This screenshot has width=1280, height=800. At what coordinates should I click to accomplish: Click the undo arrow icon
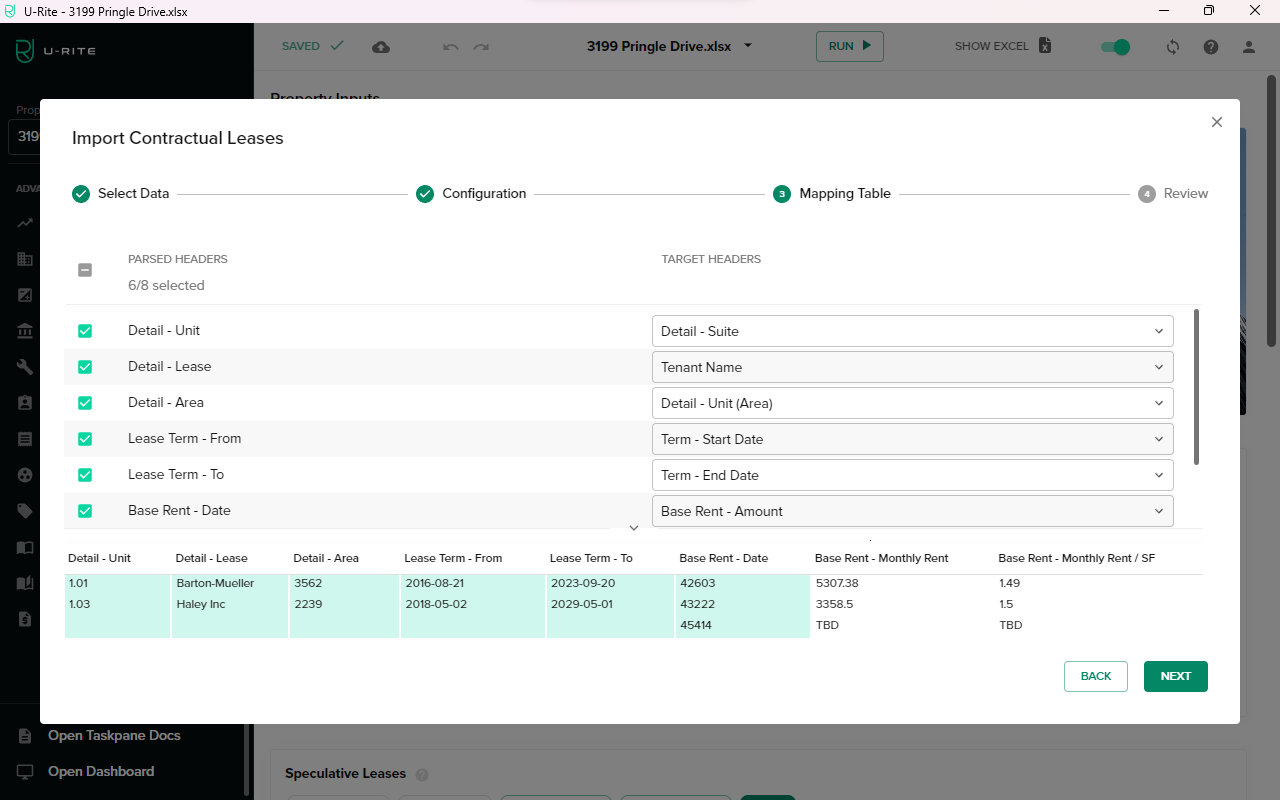click(451, 47)
